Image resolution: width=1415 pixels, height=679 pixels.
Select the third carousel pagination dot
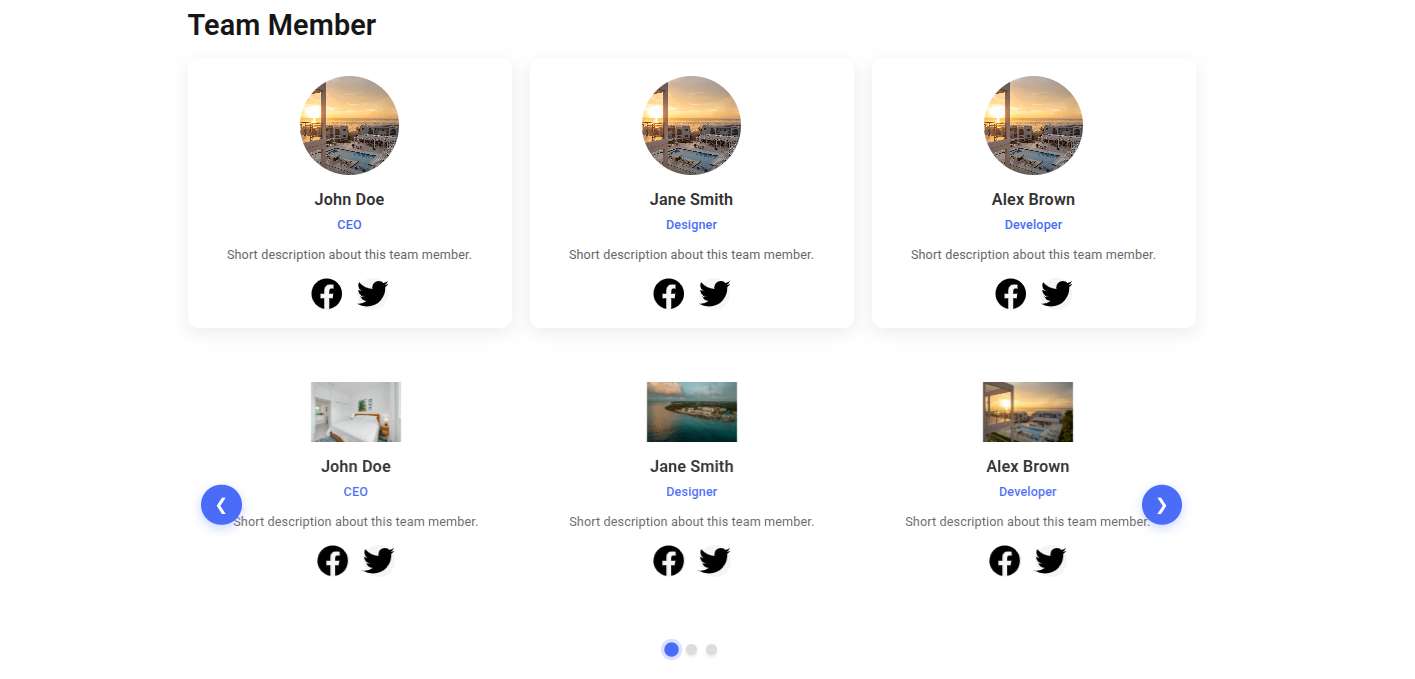click(x=711, y=650)
